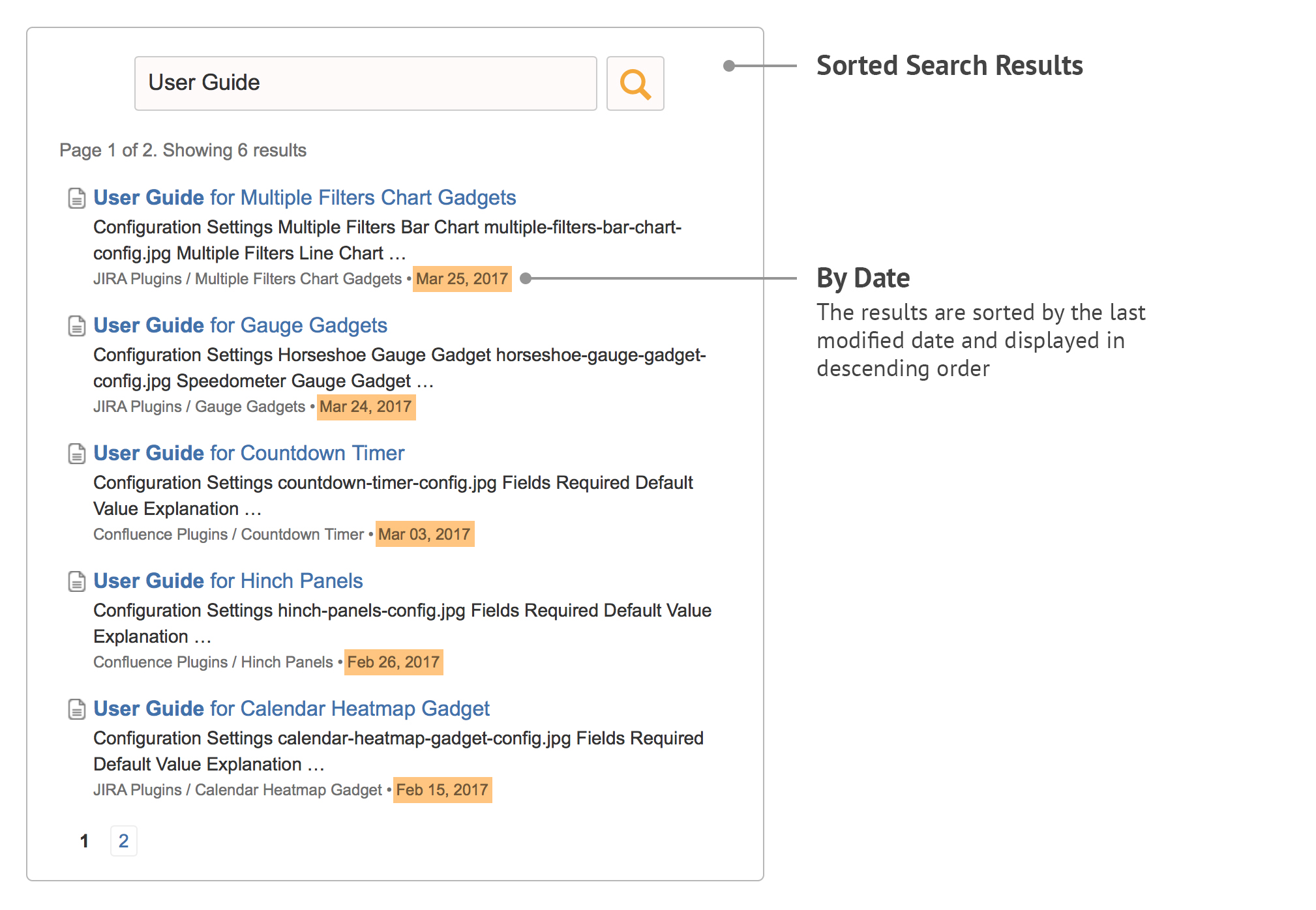Click document icon beside Multiple Filters Chart Gadgets
This screenshot has height=910, width=1316.
pyautogui.click(x=77, y=198)
